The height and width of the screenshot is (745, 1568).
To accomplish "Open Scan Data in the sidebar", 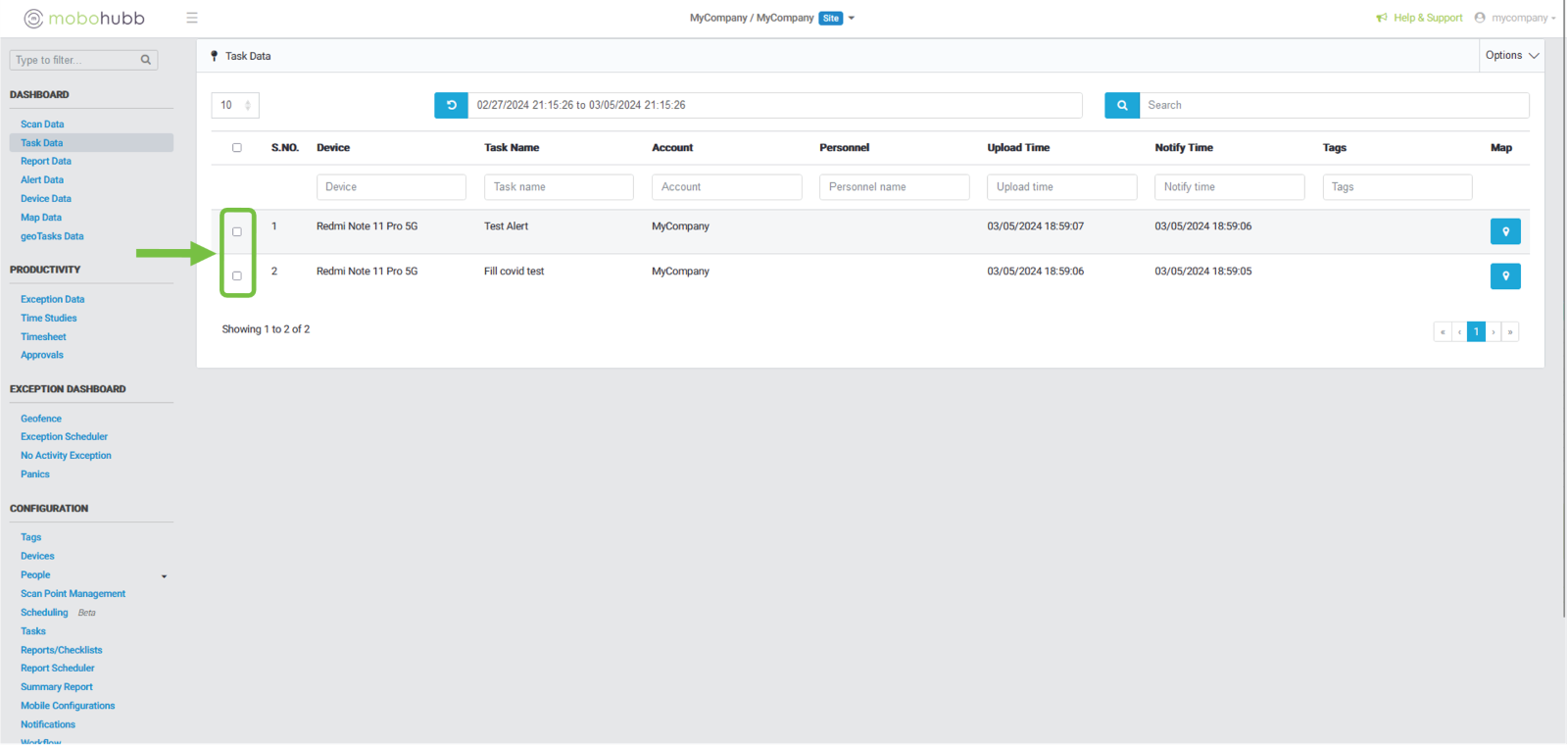I will pyautogui.click(x=42, y=124).
